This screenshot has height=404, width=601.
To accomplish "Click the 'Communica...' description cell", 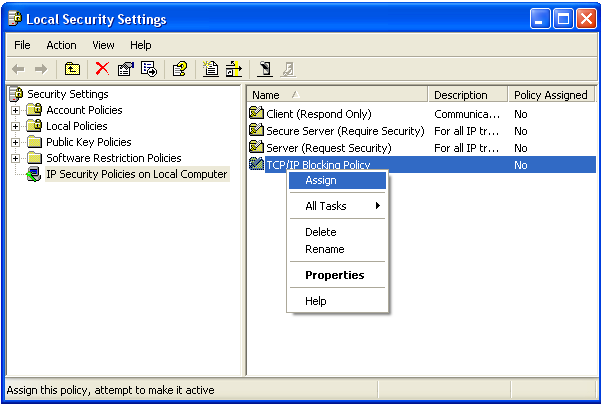I will point(467,114).
